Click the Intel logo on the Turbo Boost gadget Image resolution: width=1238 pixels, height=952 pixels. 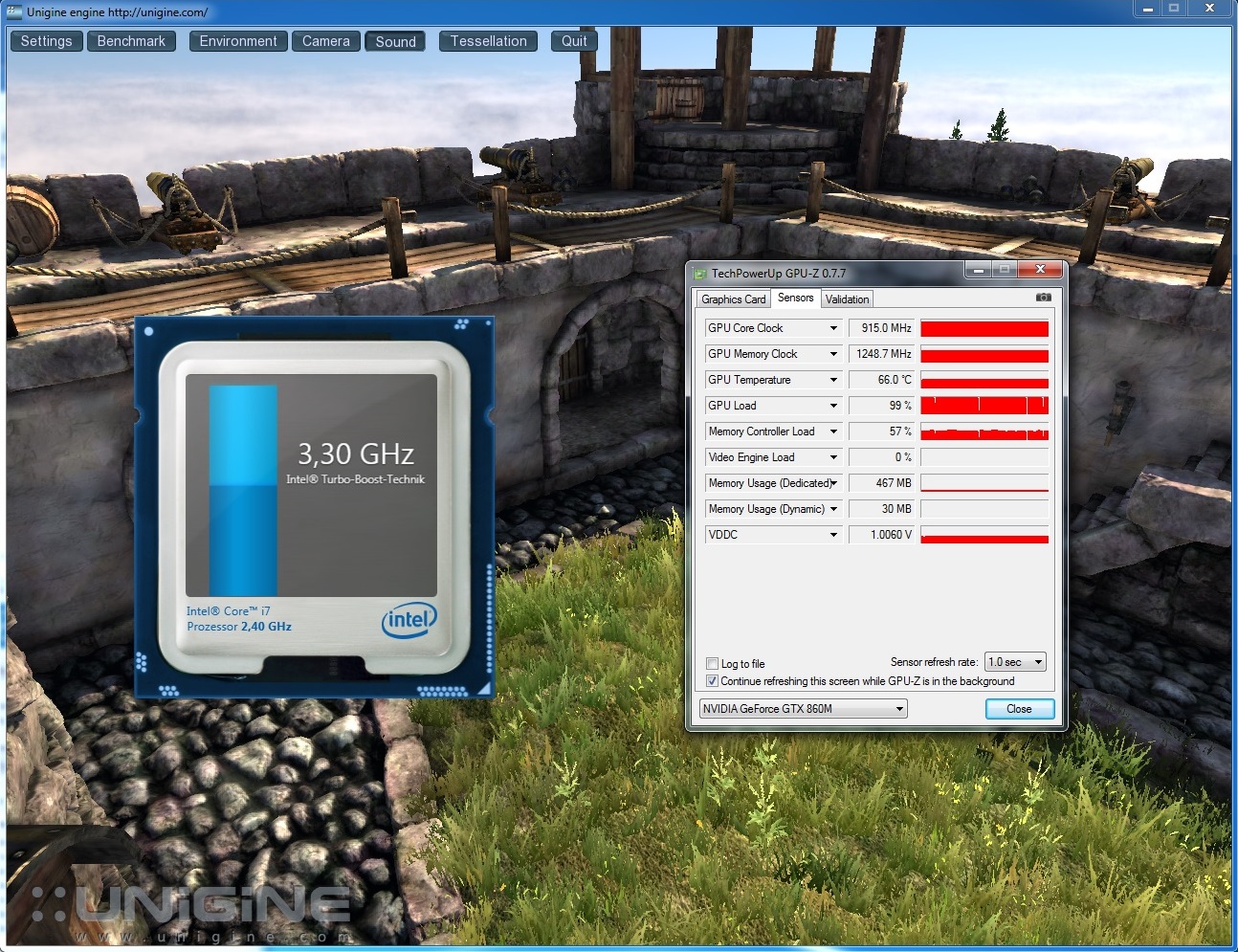pos(409,620)
